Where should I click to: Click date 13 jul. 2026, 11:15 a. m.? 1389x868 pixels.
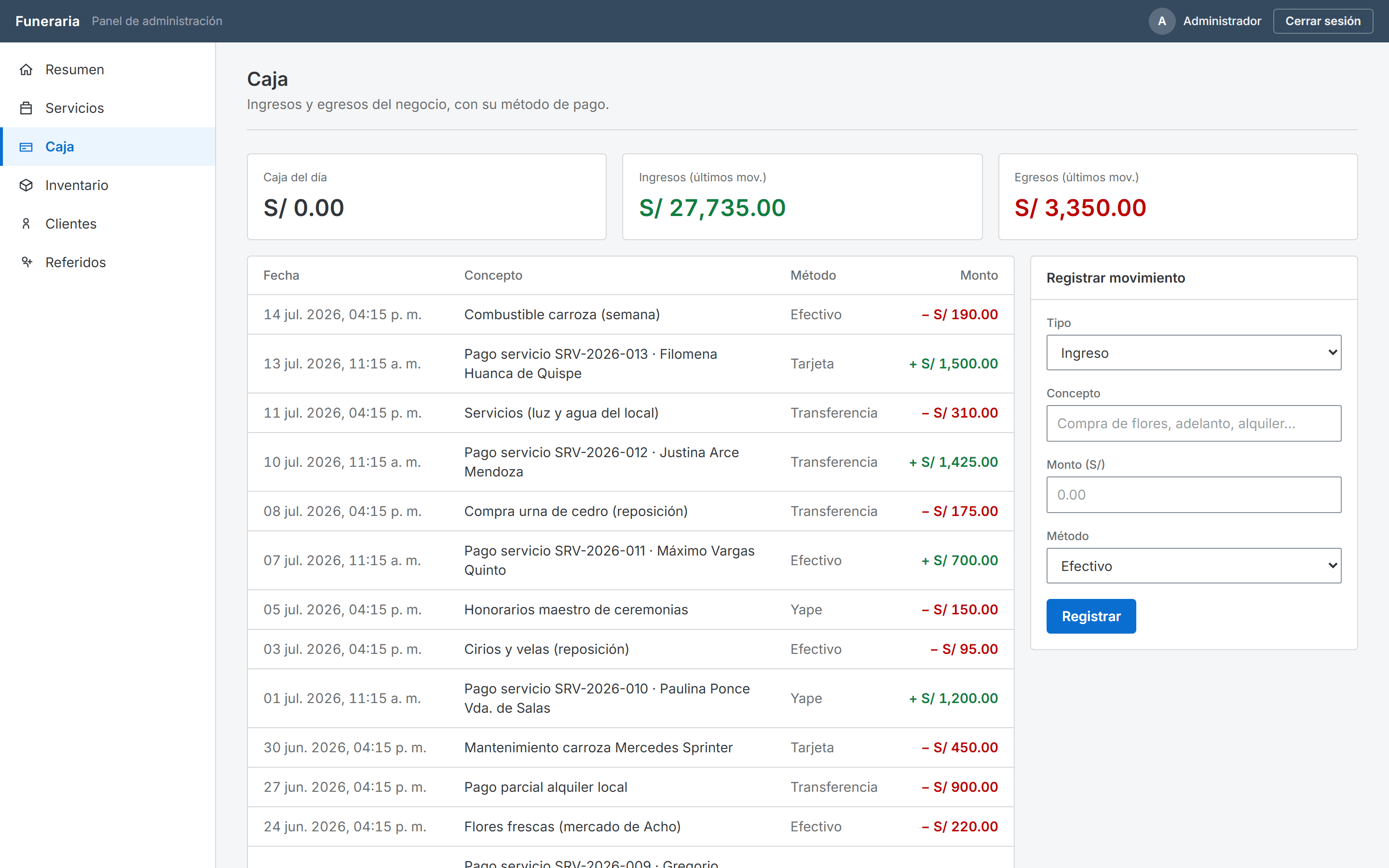[342, 364]
